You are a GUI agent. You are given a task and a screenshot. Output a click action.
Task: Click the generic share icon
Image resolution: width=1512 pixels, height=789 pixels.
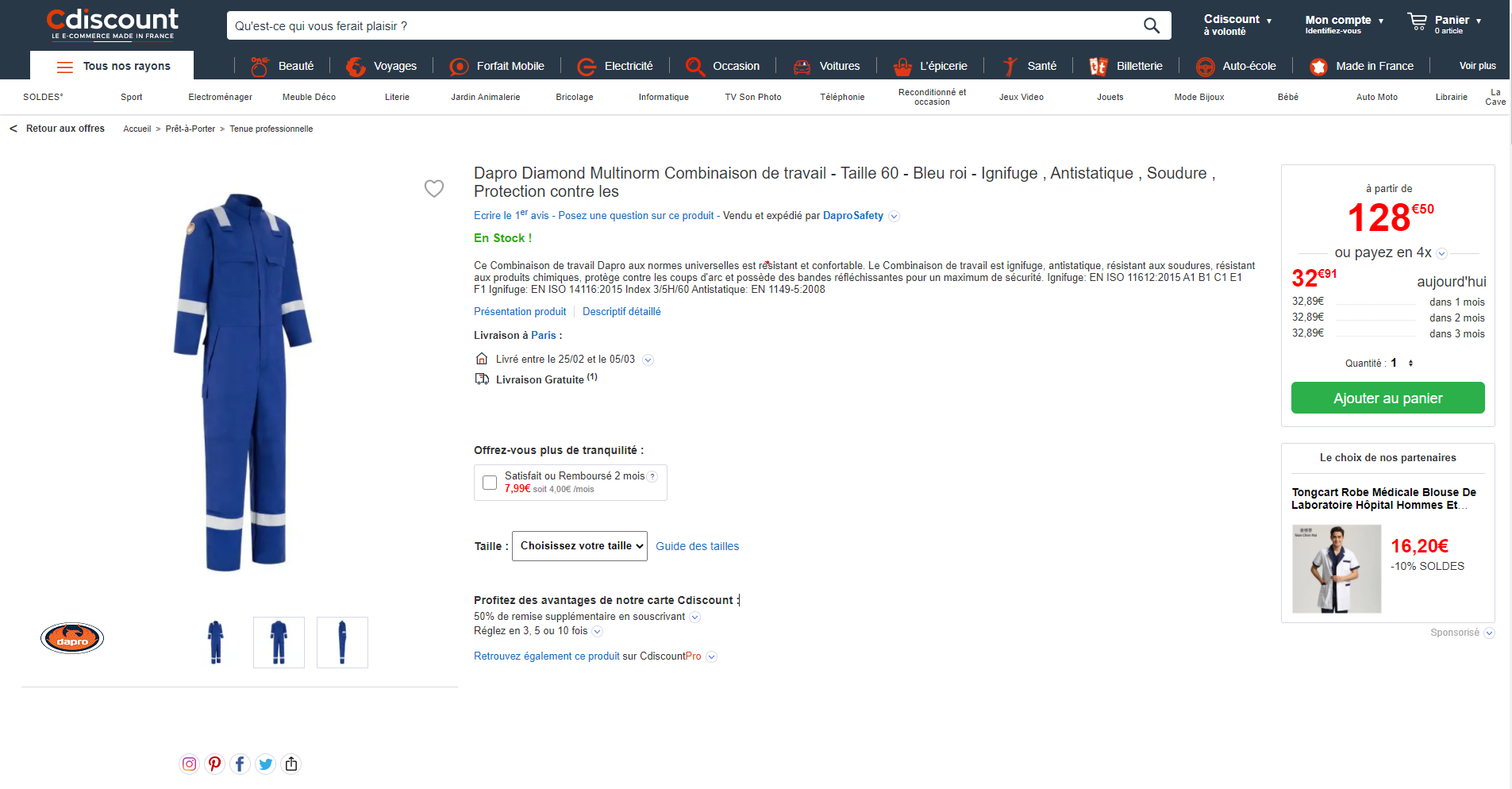291,764
